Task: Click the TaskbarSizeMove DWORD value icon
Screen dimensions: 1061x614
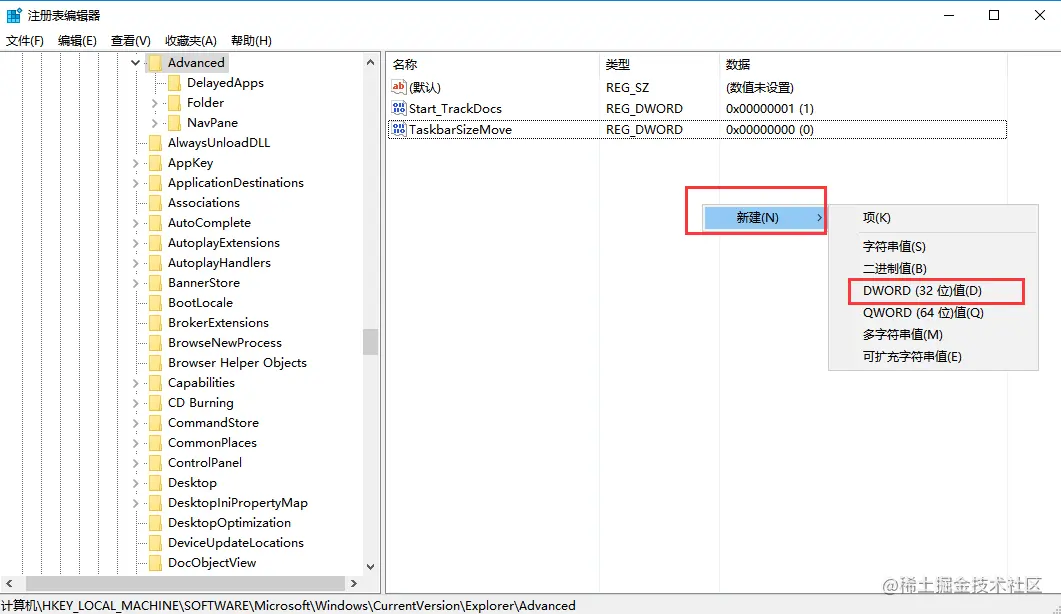Action: tap(399, 129)
